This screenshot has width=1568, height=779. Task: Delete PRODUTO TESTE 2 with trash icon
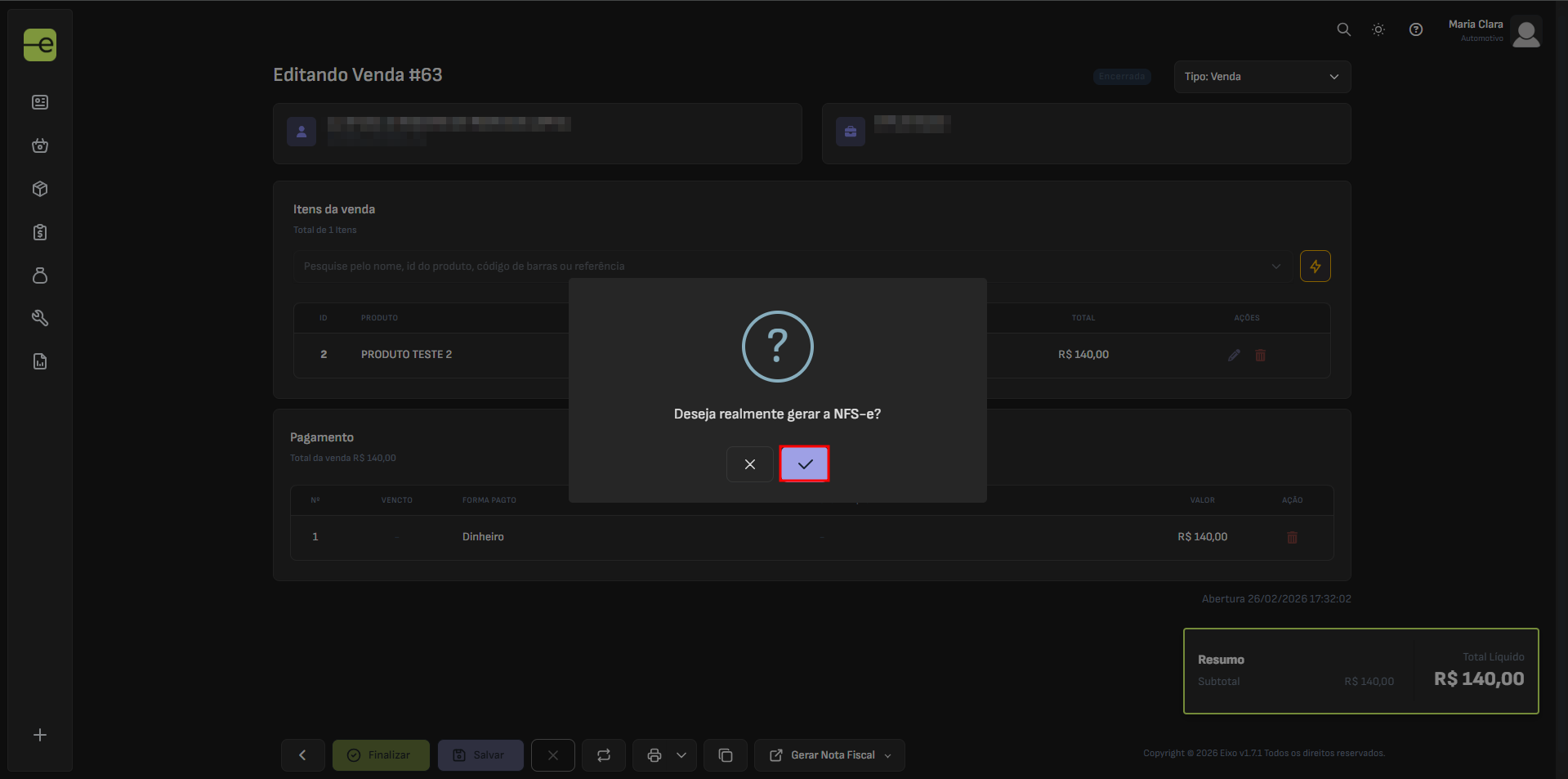[1260, 355]
